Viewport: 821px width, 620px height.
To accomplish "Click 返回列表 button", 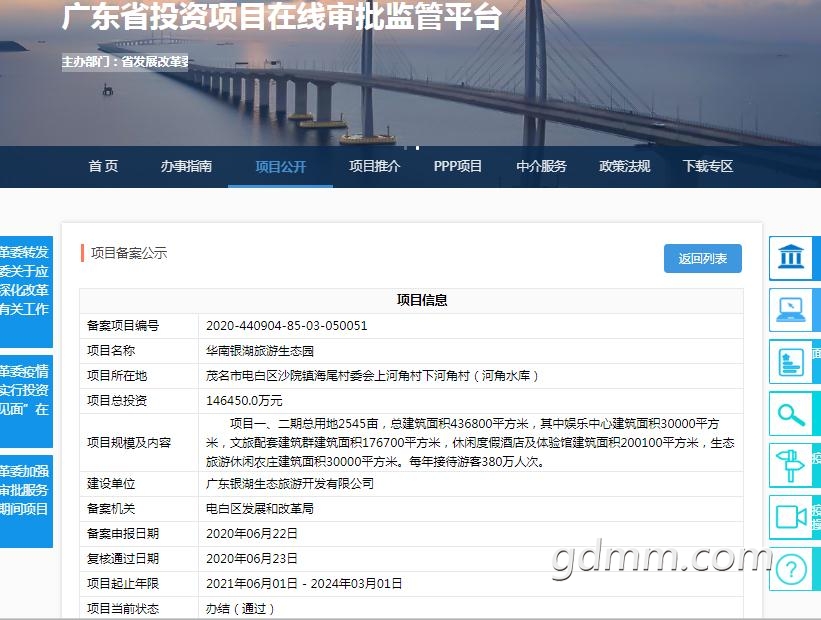I will [x=703, y=258].
